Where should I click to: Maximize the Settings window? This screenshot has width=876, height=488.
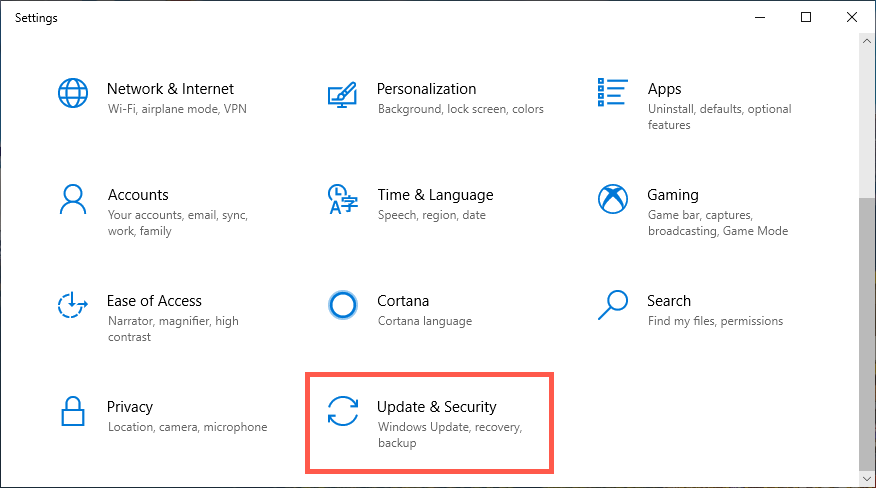point(806,17)
